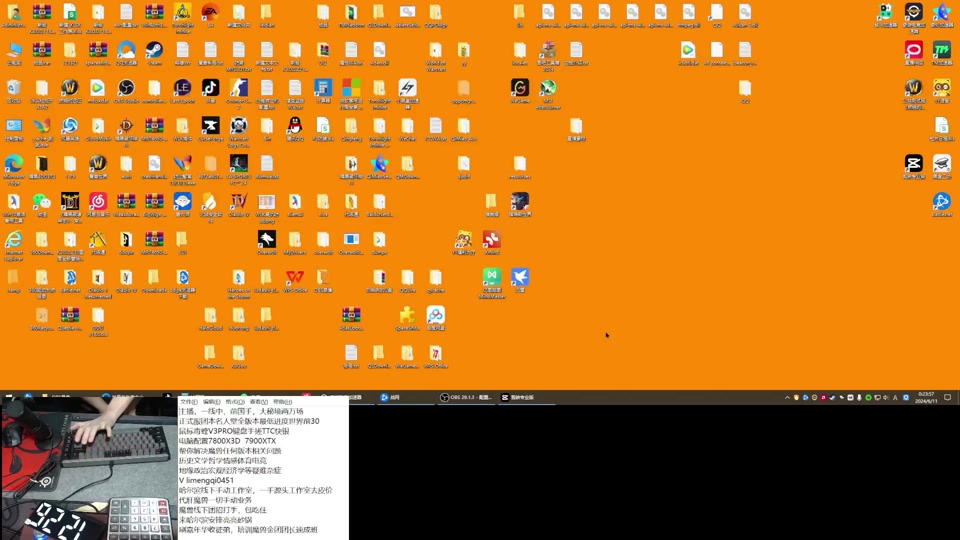Click the "V limengqi0451" line in Notepad

(x=206, y=480)
